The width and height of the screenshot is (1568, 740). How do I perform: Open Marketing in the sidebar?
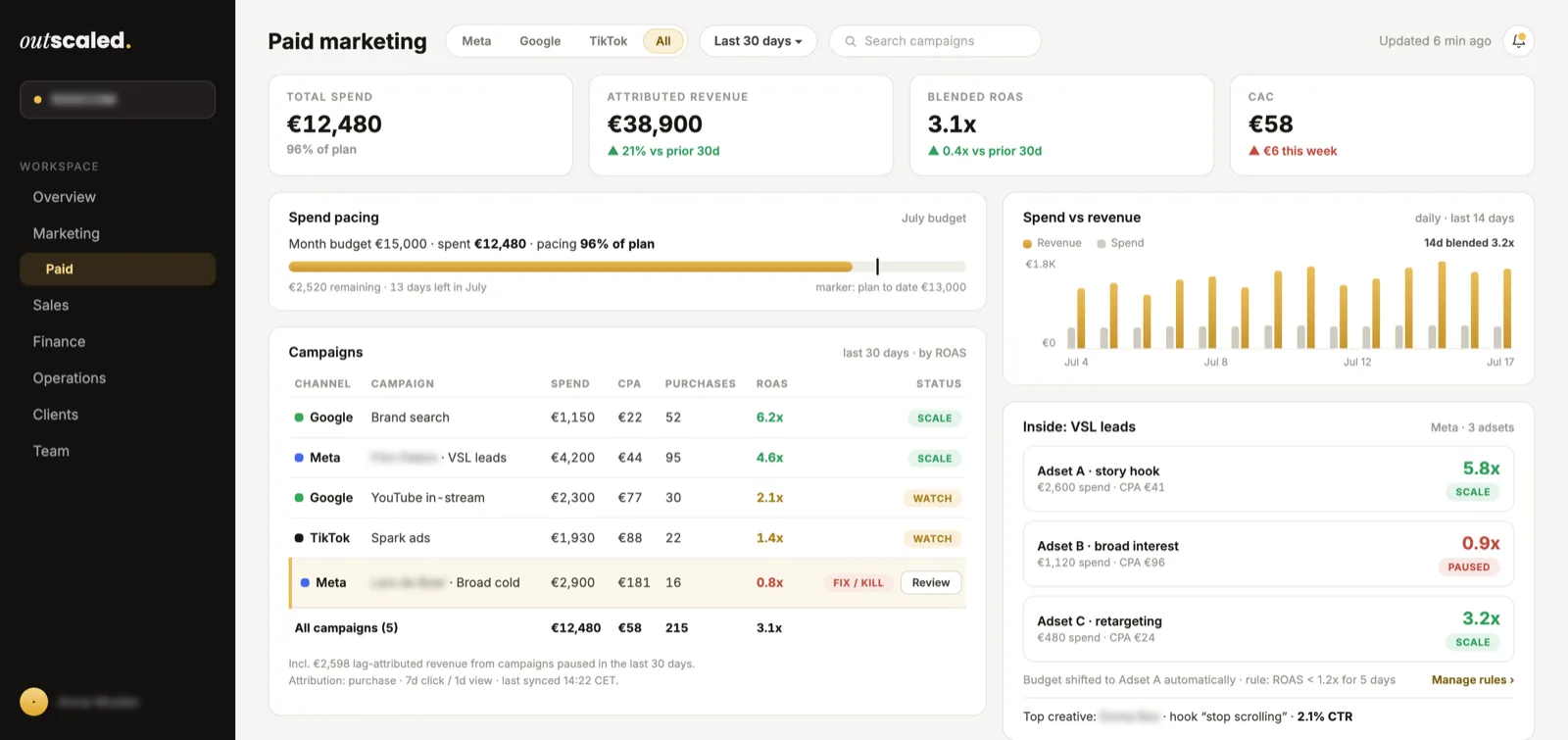coord(67,233)
